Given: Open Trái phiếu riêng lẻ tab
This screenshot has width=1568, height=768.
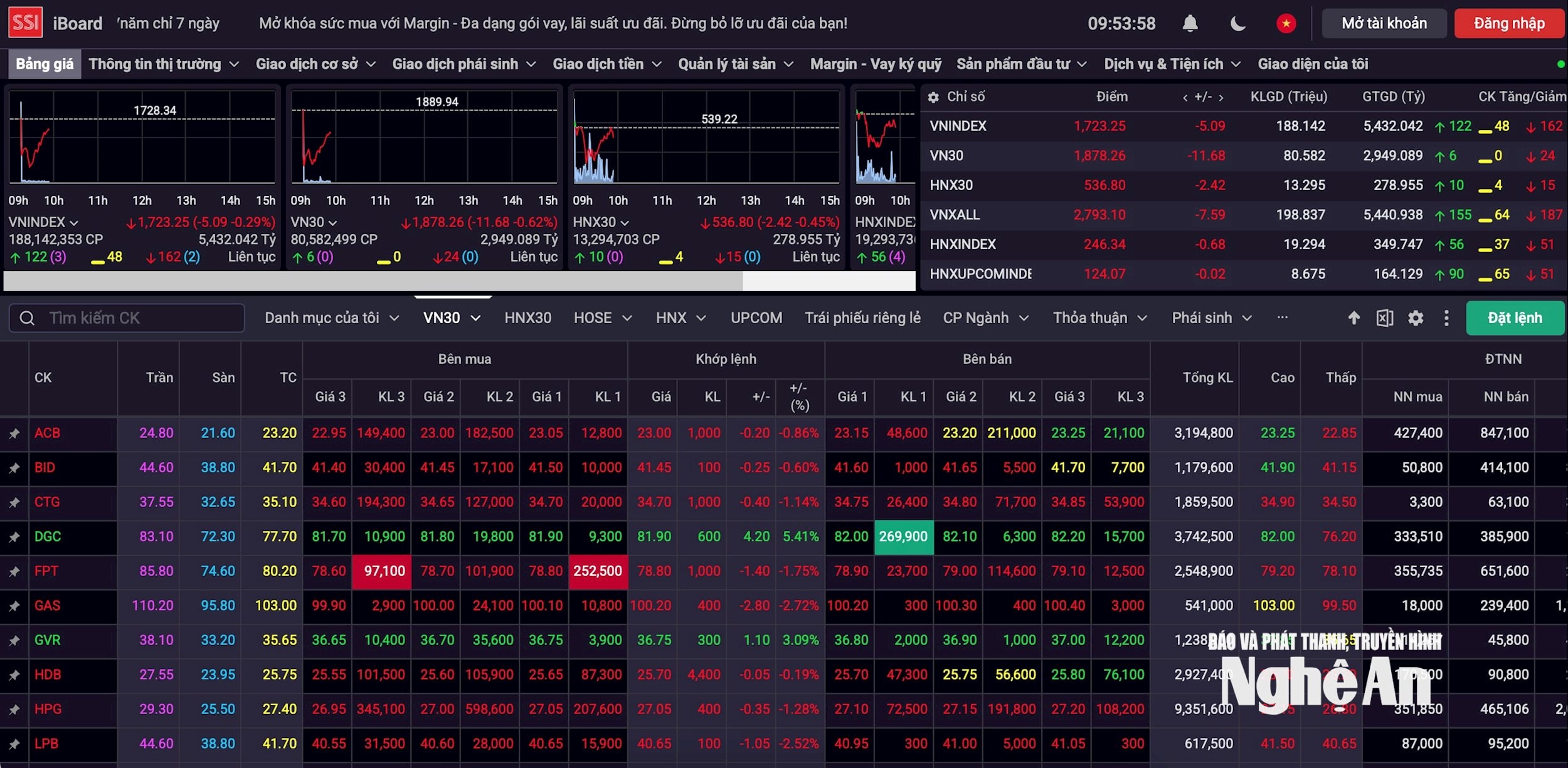Looking at the screenshot, I should pos(862,318).
